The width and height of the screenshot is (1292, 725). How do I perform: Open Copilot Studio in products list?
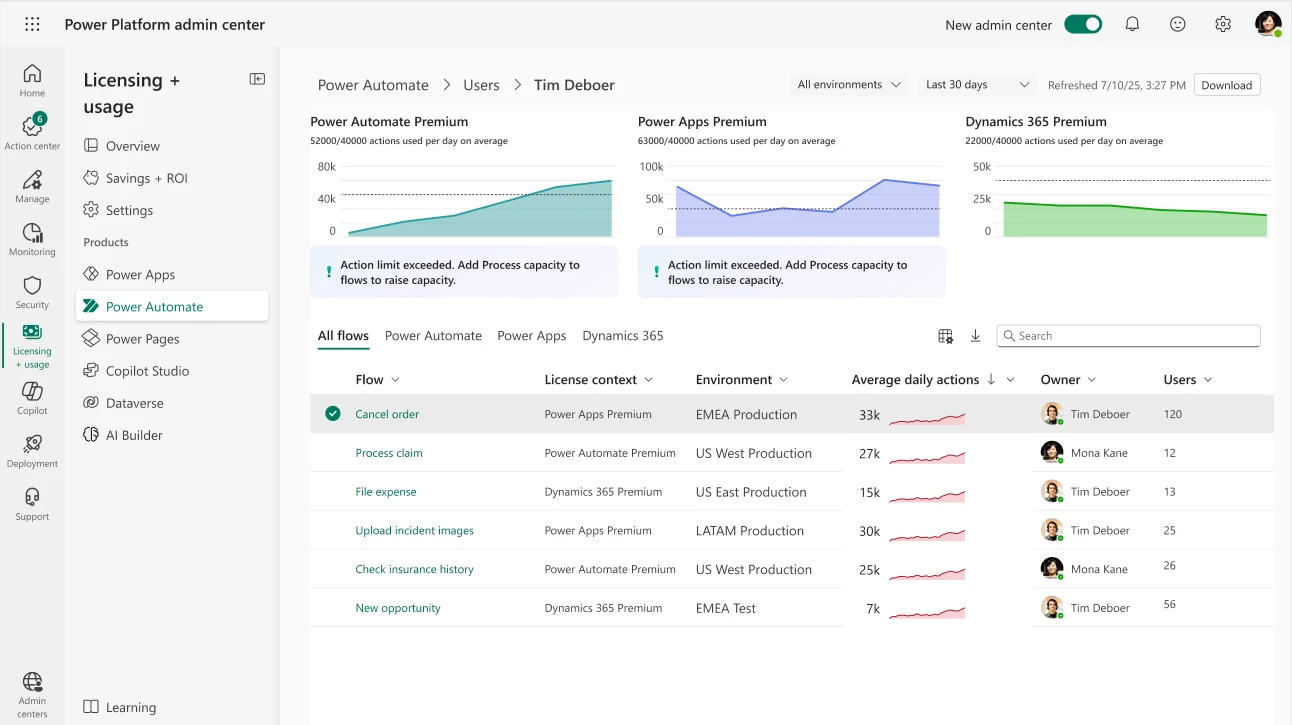(147, 371)
